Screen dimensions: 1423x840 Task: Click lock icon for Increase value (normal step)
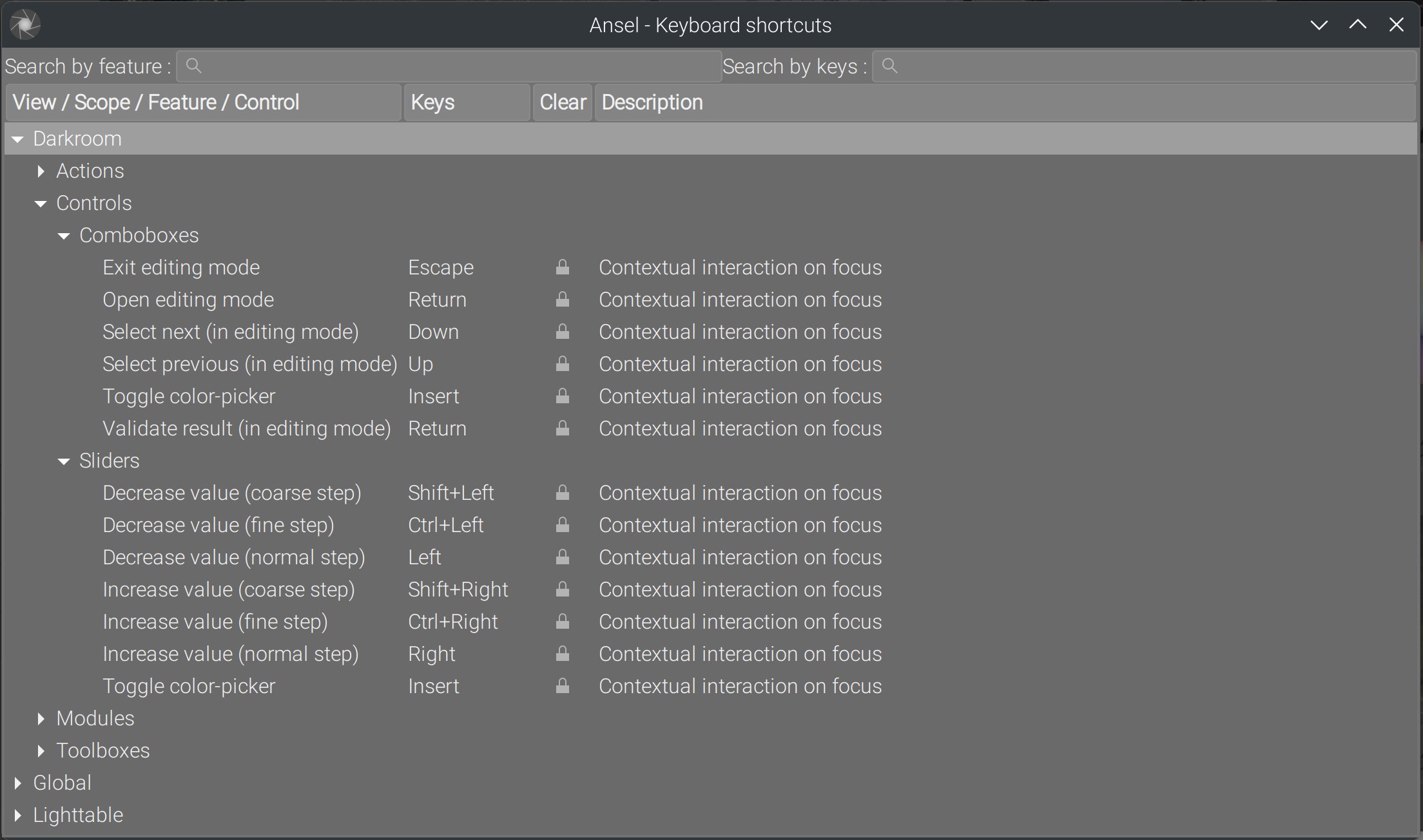pyautogui.click(x=563, y=654)
